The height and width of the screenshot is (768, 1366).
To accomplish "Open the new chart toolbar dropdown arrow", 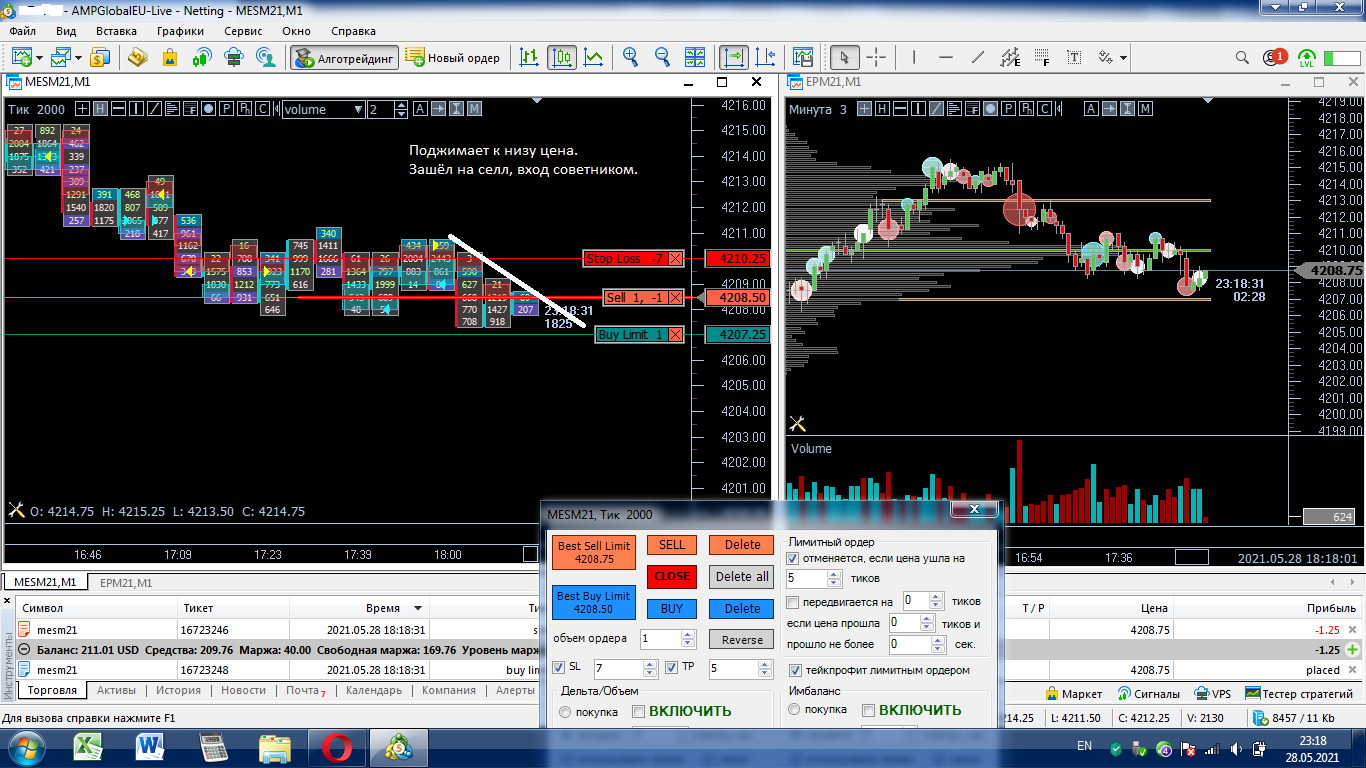I will click(37, 58).
